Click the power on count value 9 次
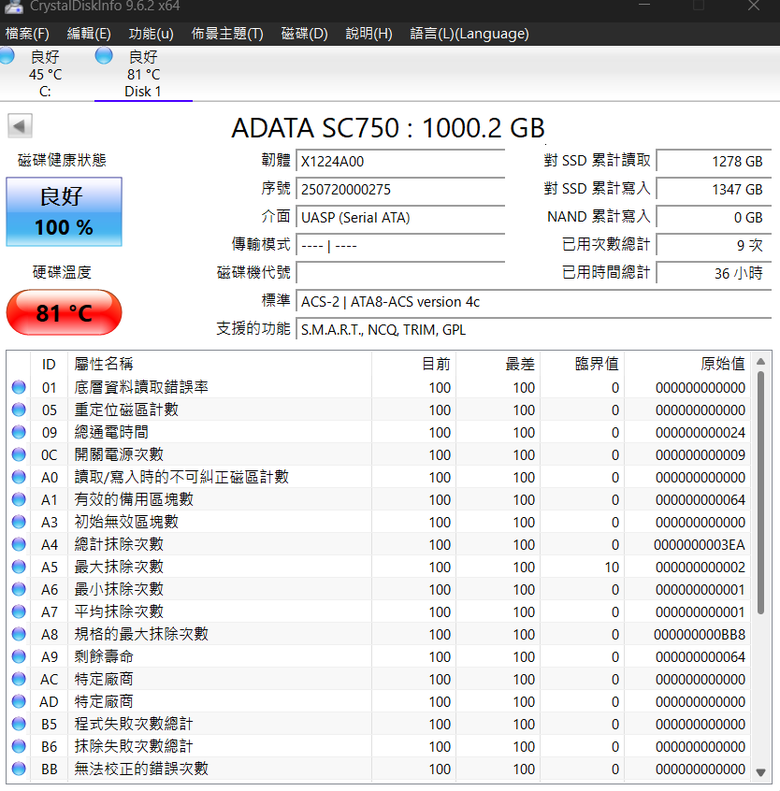This screenshot has width=780, height=791. click(714, 246)
